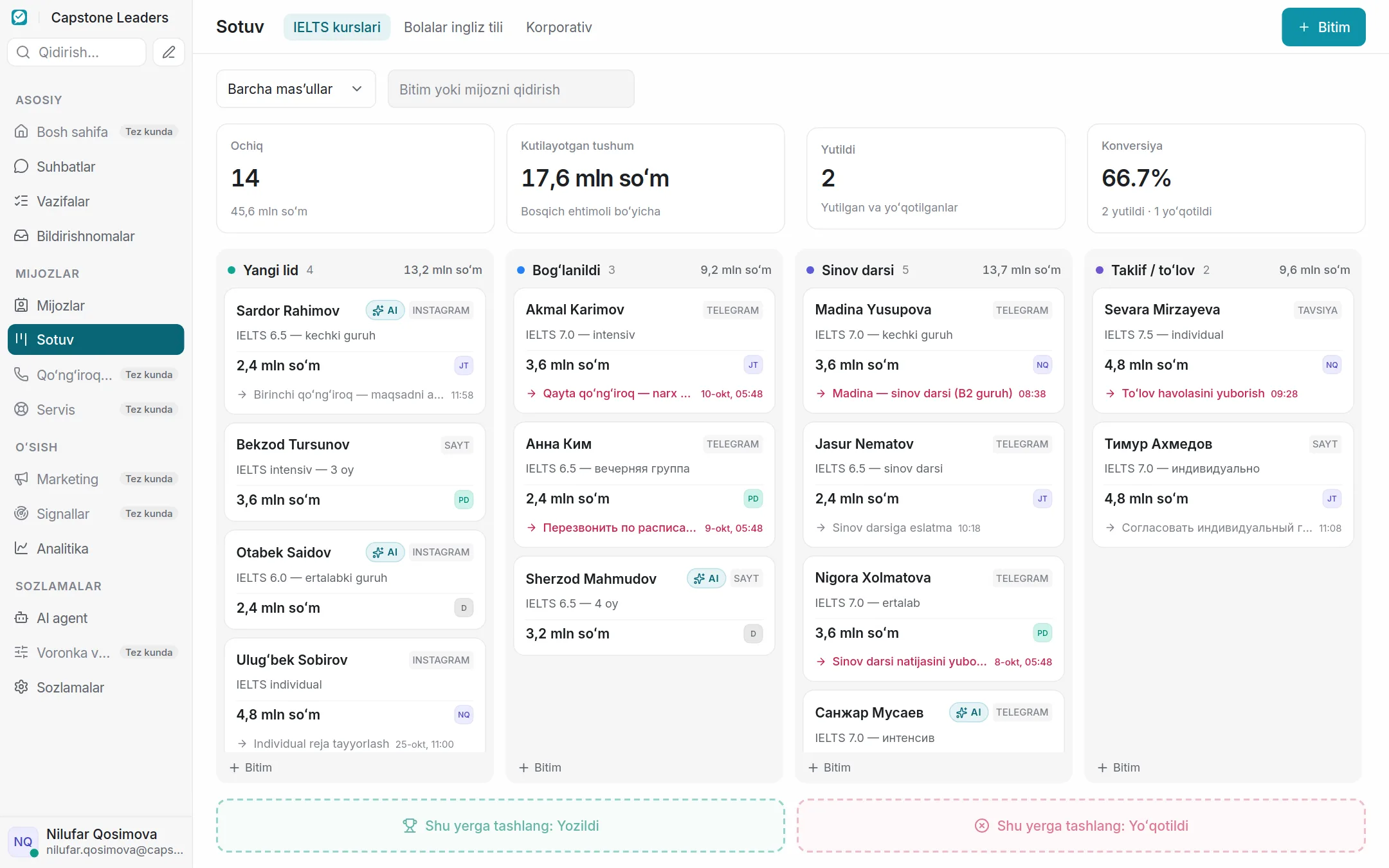Click the Konversiya 66.7% stat card

click(1226, 178)
